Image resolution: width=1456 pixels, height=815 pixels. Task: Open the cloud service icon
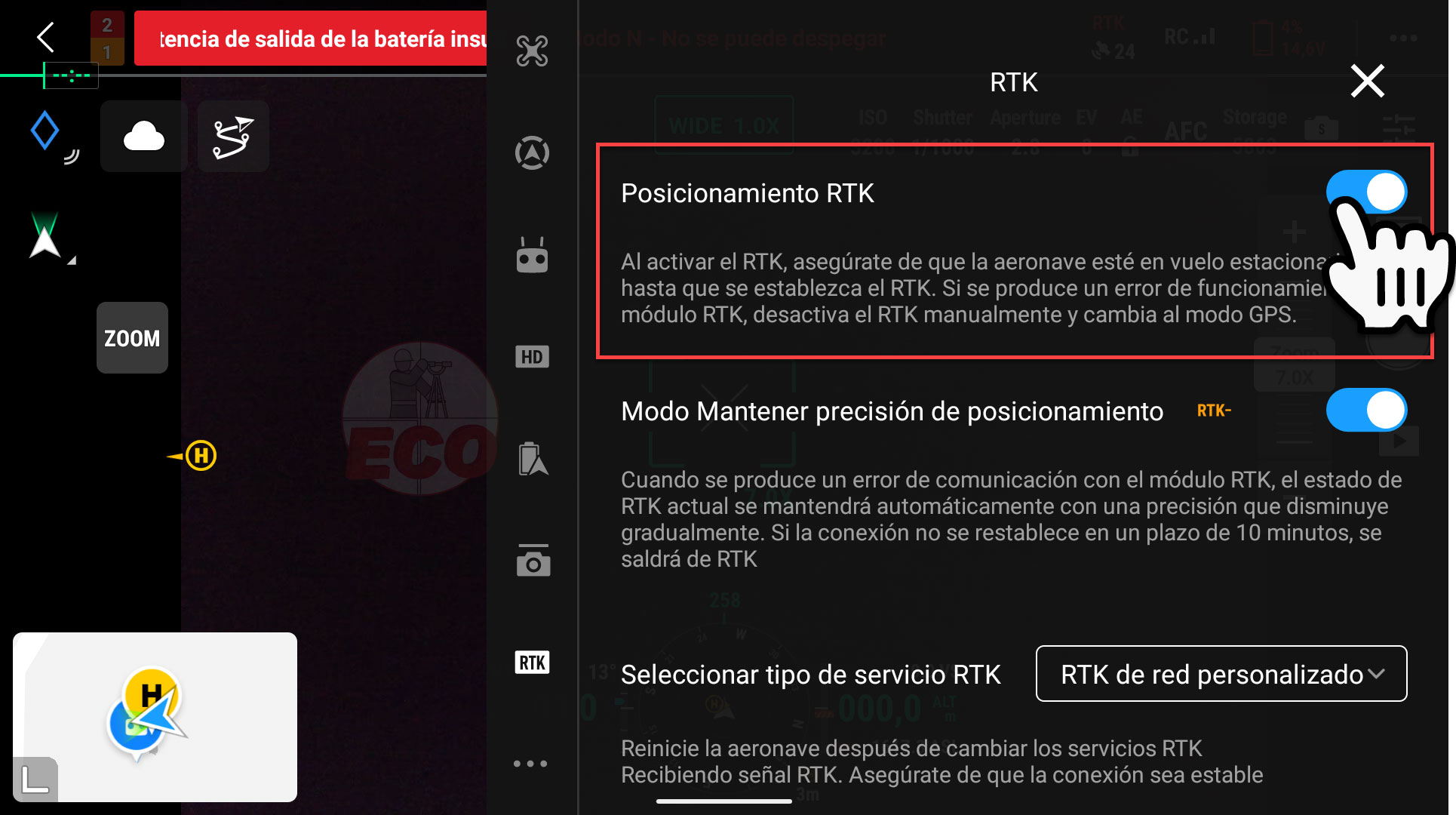click(x=143, y=137)
